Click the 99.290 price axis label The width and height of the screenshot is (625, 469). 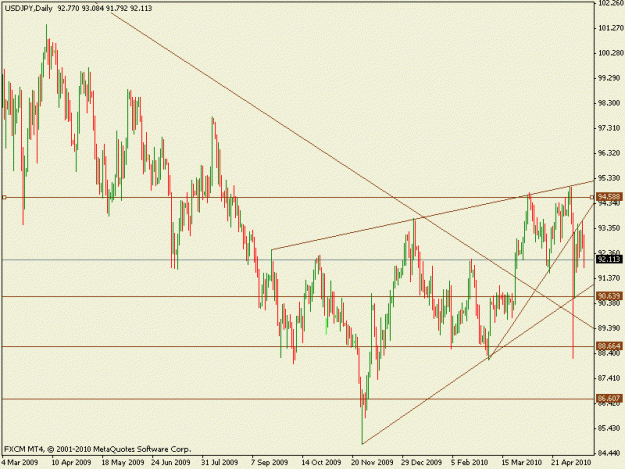coord(610,78)
